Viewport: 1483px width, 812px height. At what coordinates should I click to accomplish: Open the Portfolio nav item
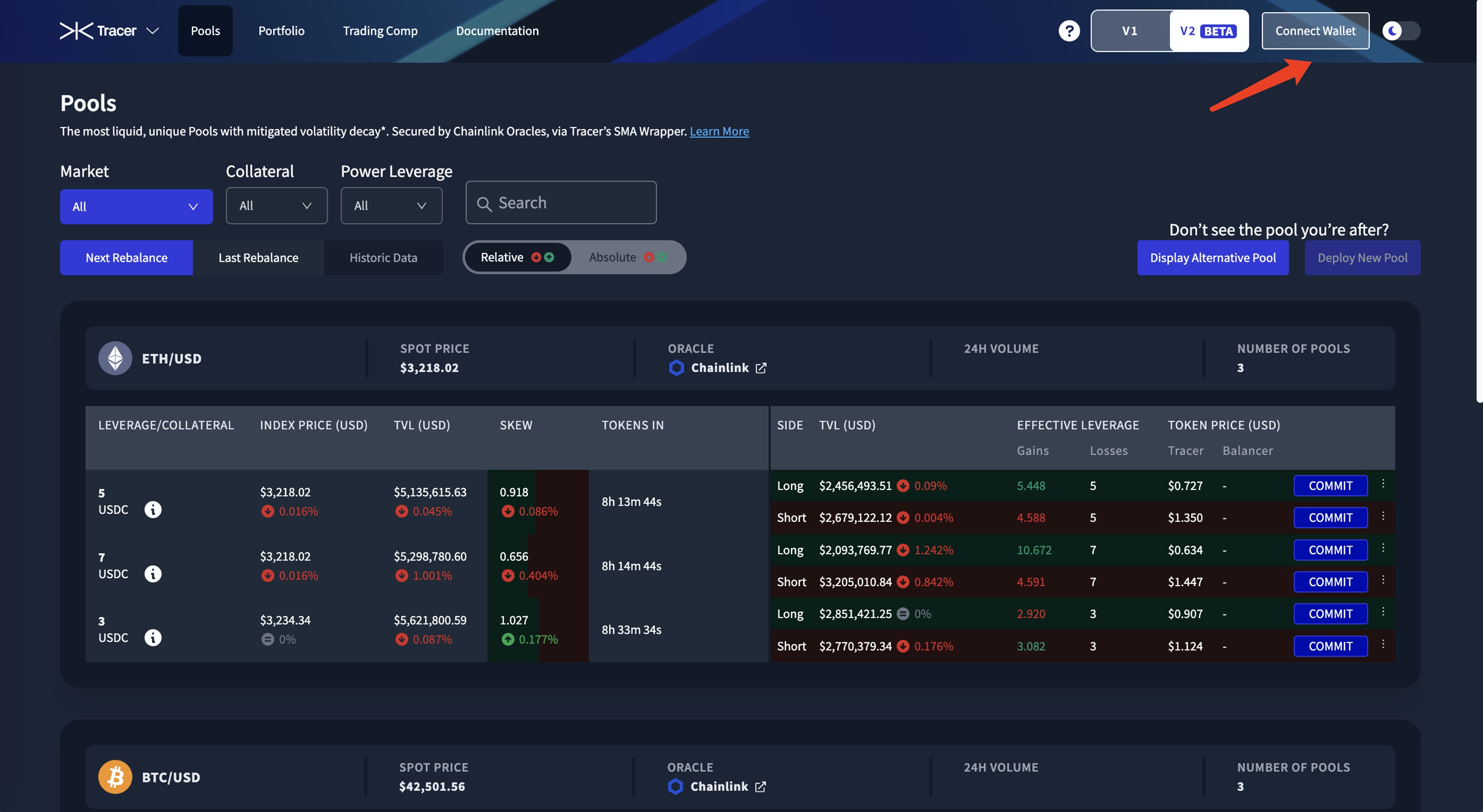click(x=281, y=30)
